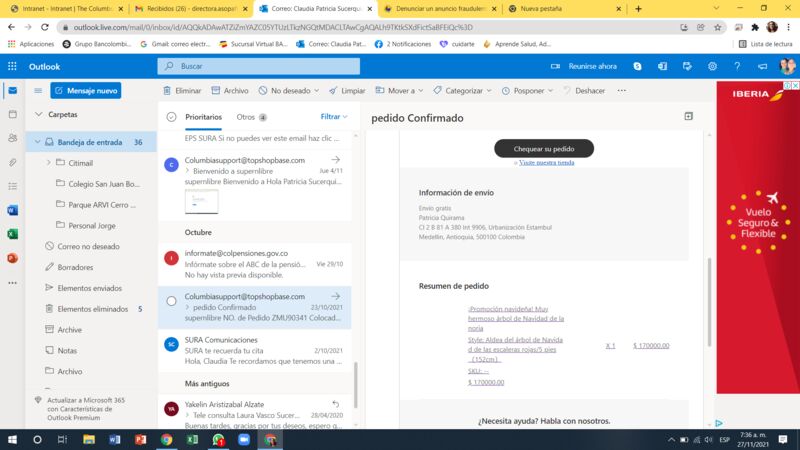Click reading pane scrollbar thumb
Image resolution: width=800 pixels, height=450 pixels.
pyautogui.click(x=709, y=303)
